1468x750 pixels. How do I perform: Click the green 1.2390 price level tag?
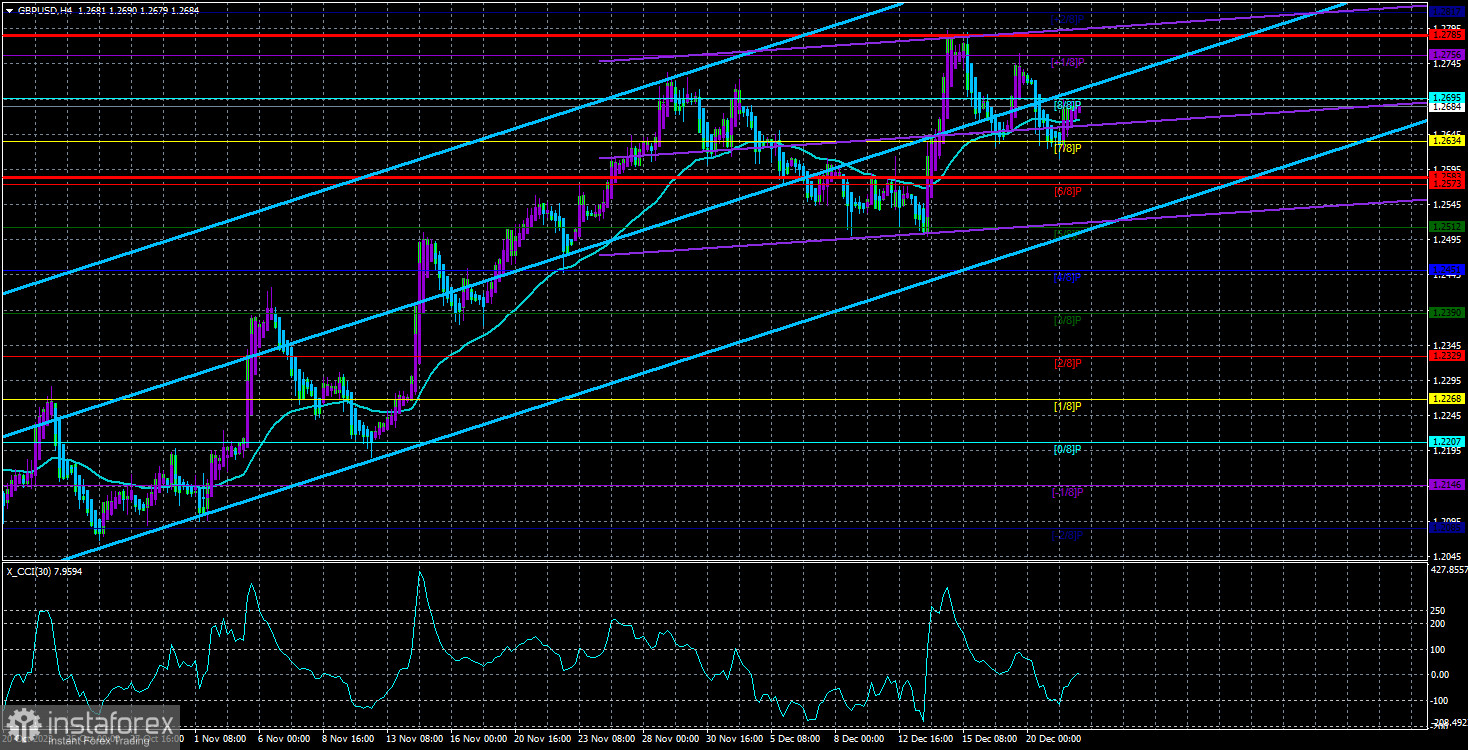pos(1447,313)
